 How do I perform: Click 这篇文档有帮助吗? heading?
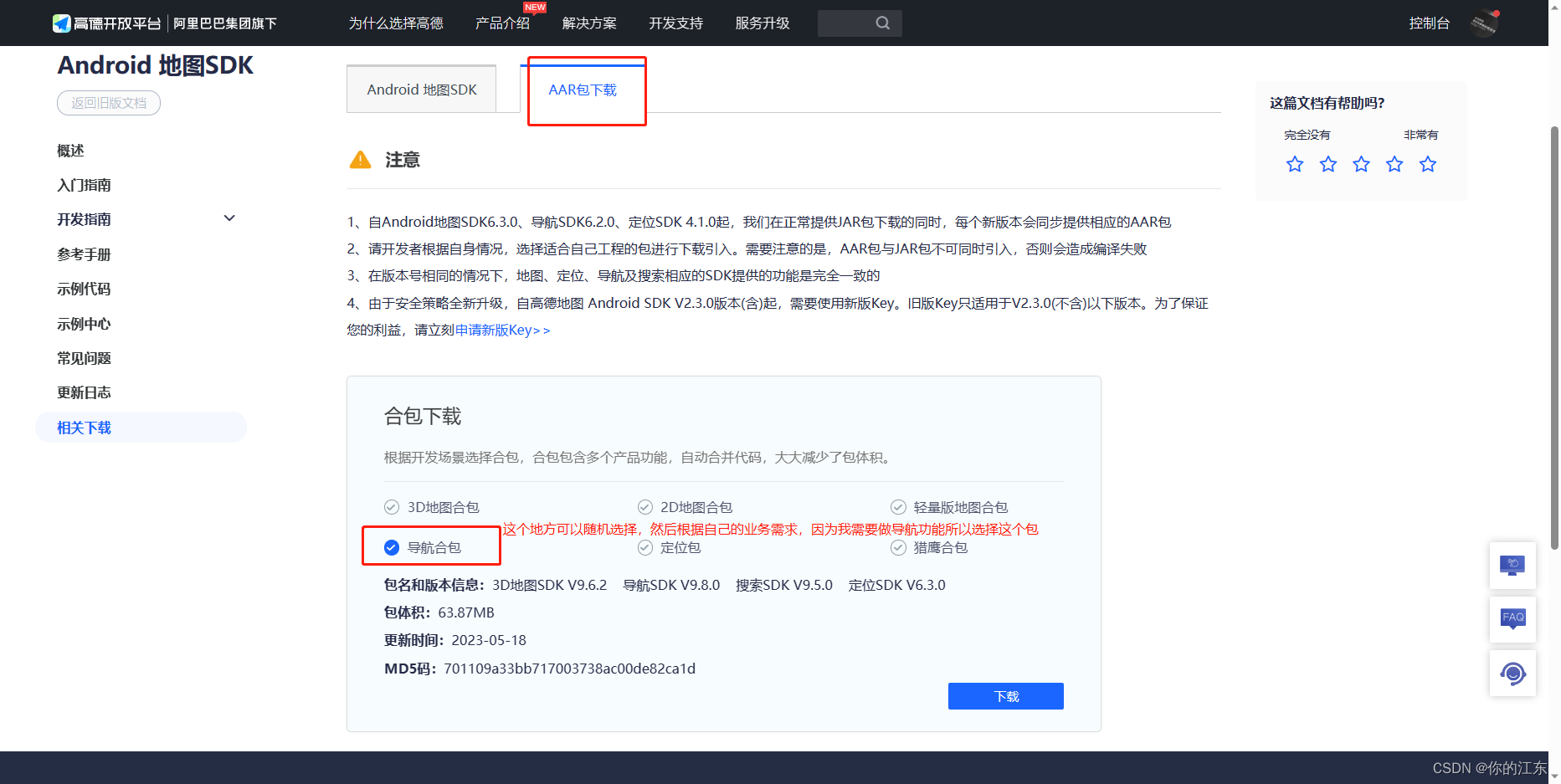[1327, 103]
